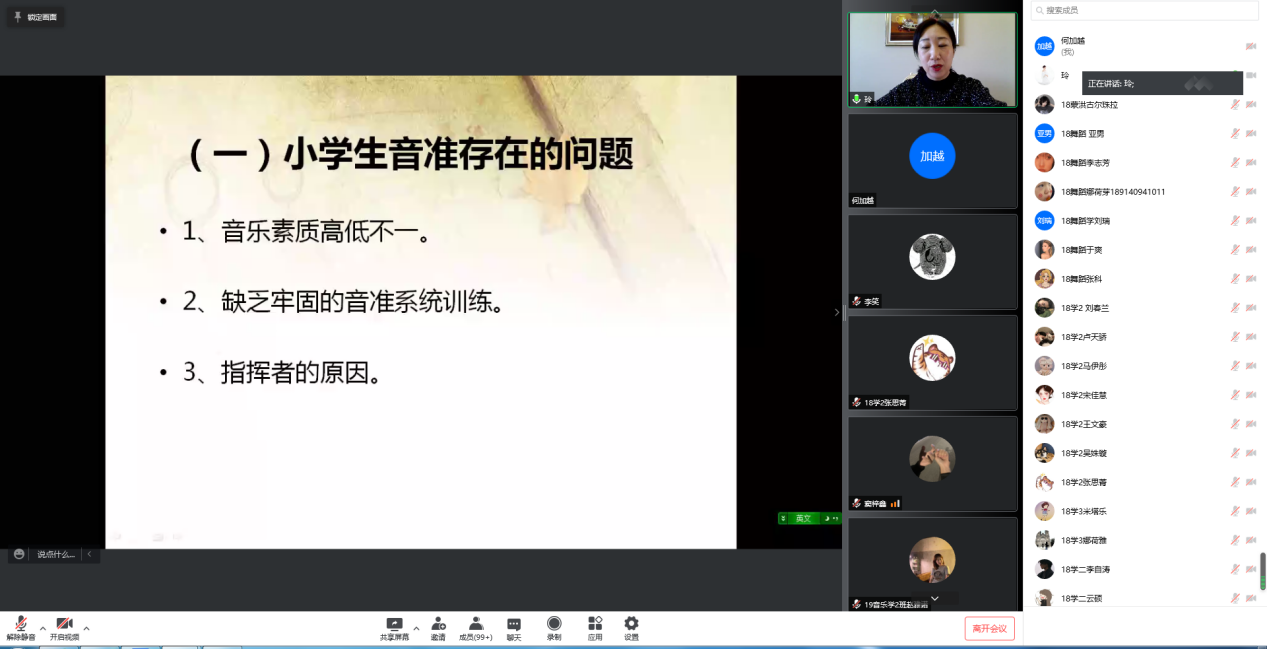This screenshot has width=1267, height=649.
Task: Open the arrow next to 共享屏幕
Action: tap(416, 629)
